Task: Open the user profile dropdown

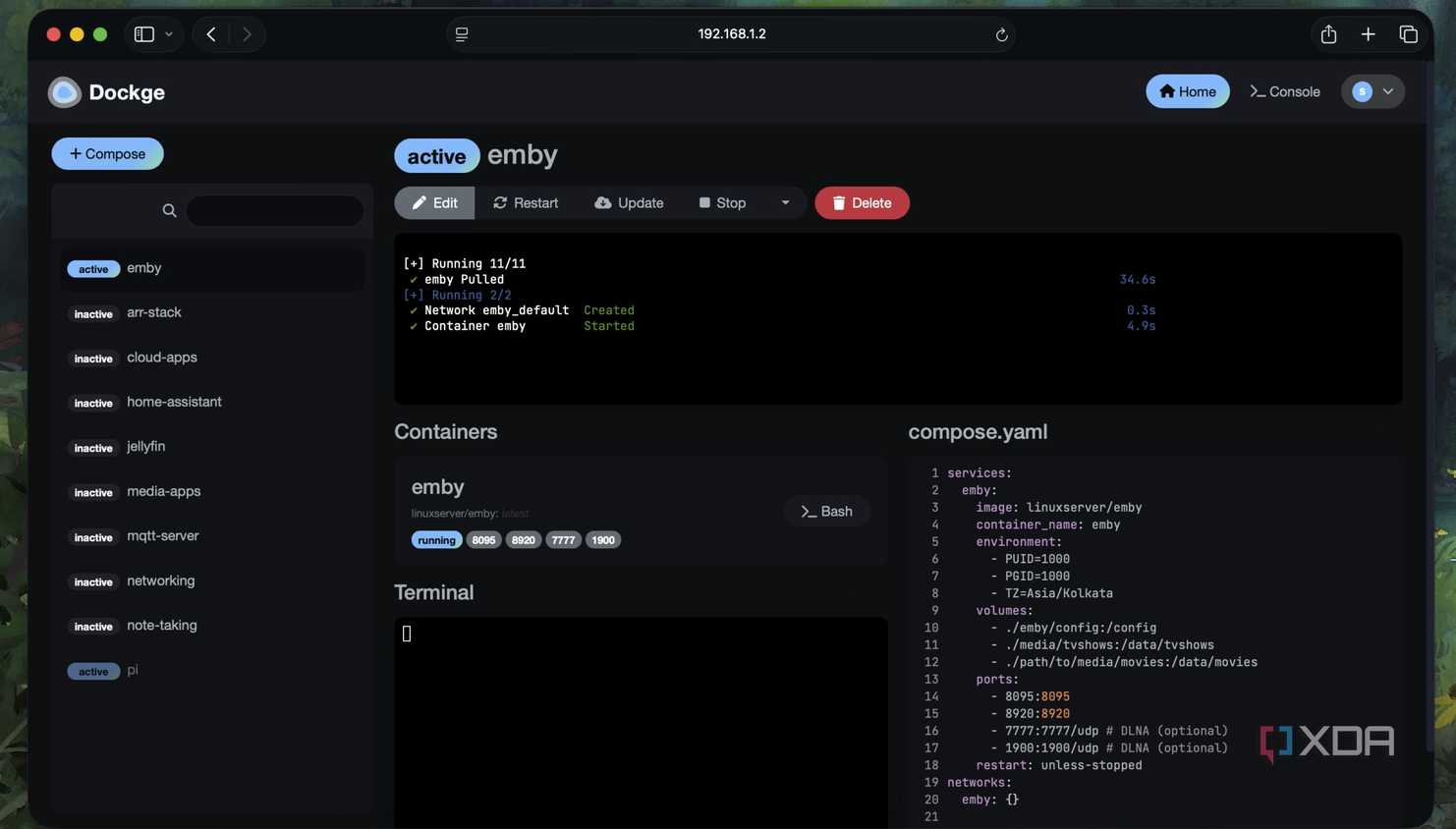Action: coord(1372,91)
